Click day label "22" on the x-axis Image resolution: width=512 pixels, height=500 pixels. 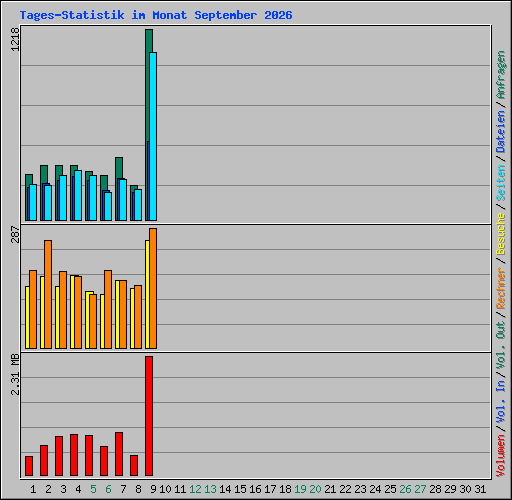tap(345, 489)
